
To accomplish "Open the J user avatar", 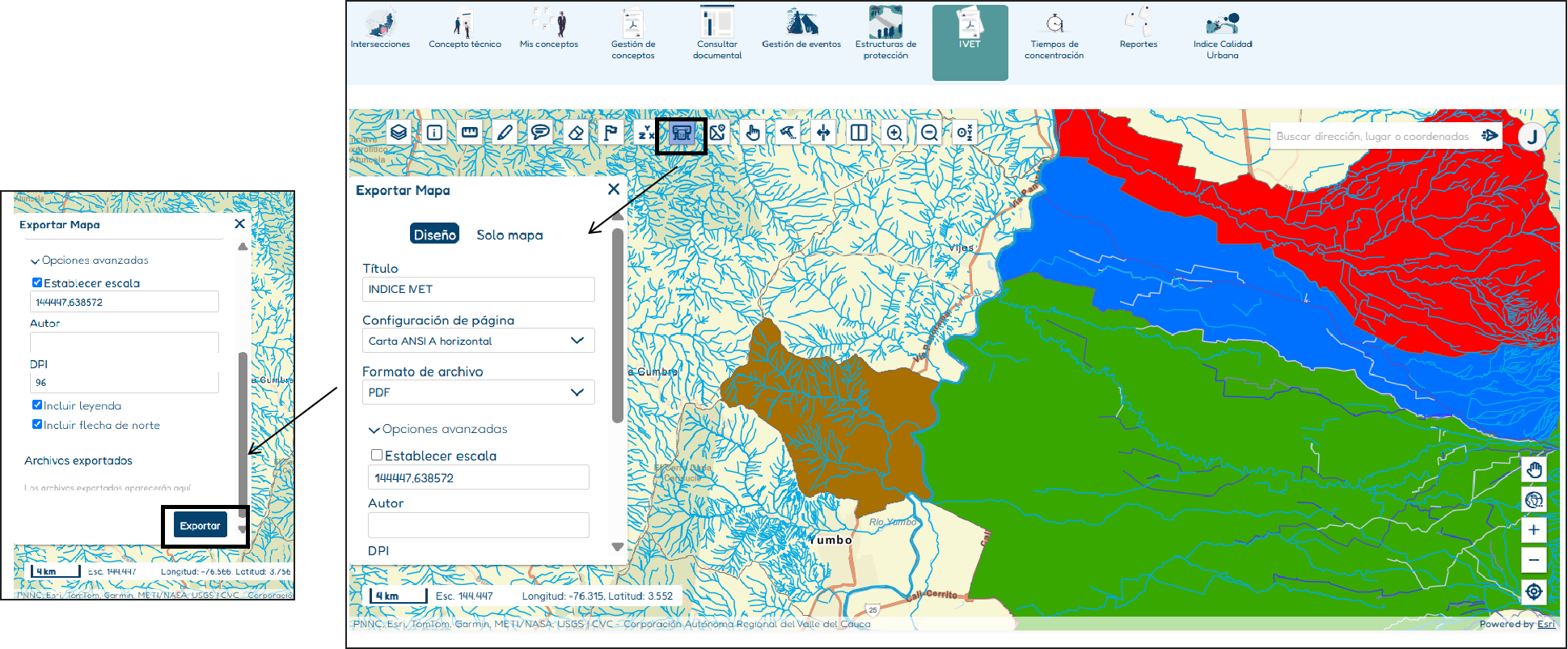I will point(1532,136).
